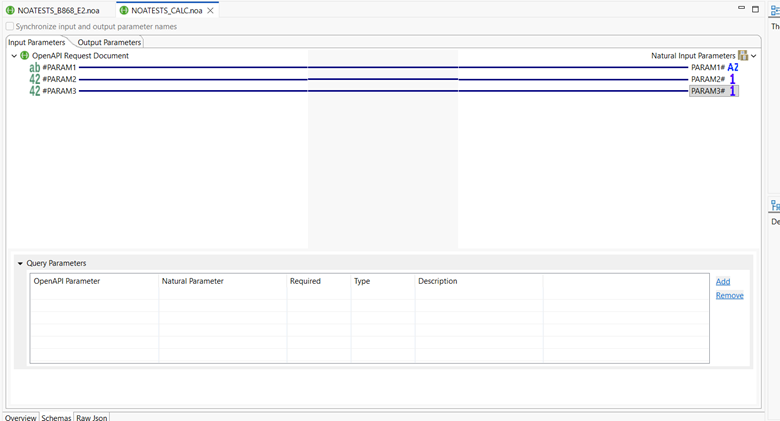Switch to the Overview bottom tab
780x421 pixels.
(x=20, y=417)
